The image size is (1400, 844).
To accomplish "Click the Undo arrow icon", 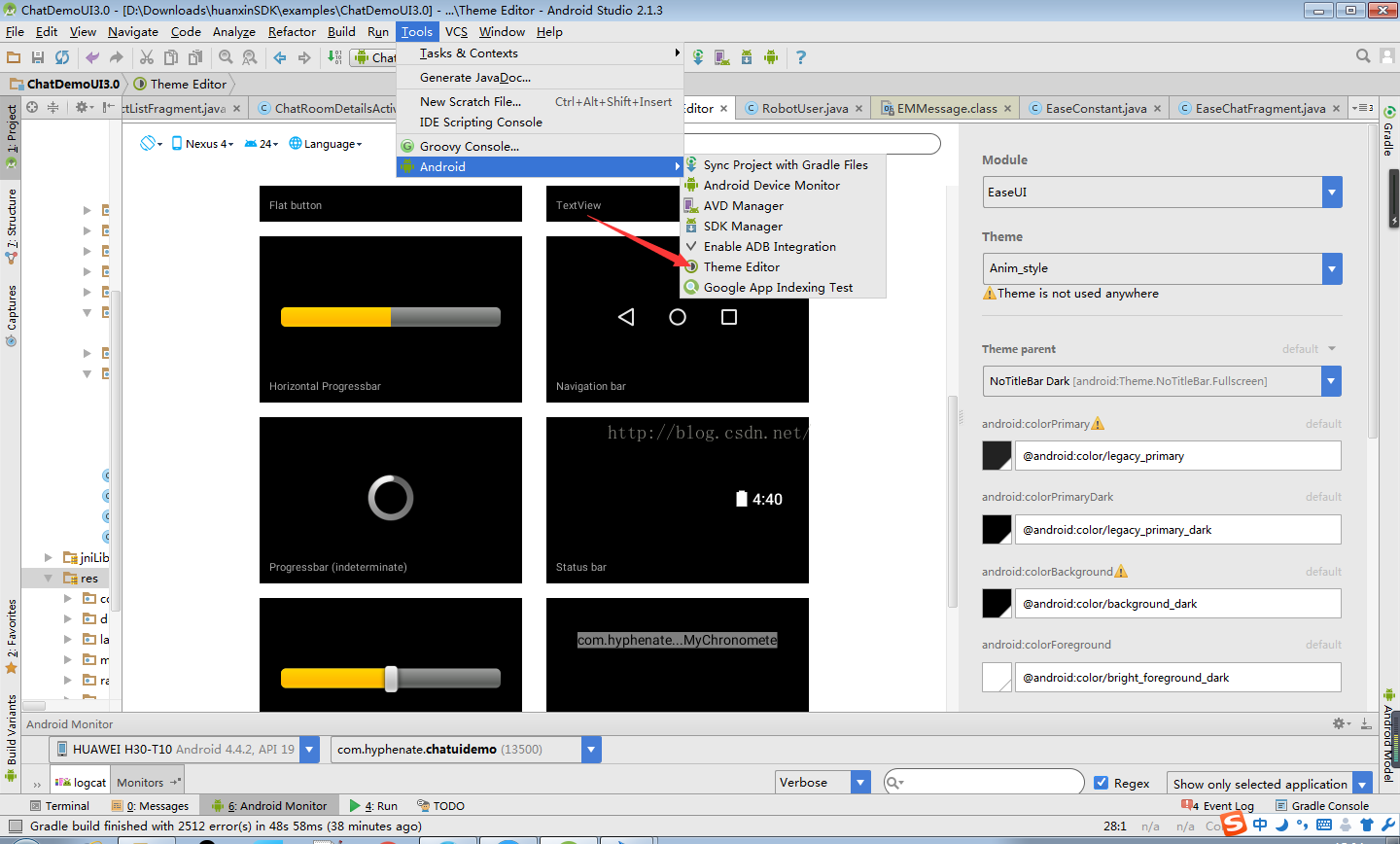I will [92, 57].
